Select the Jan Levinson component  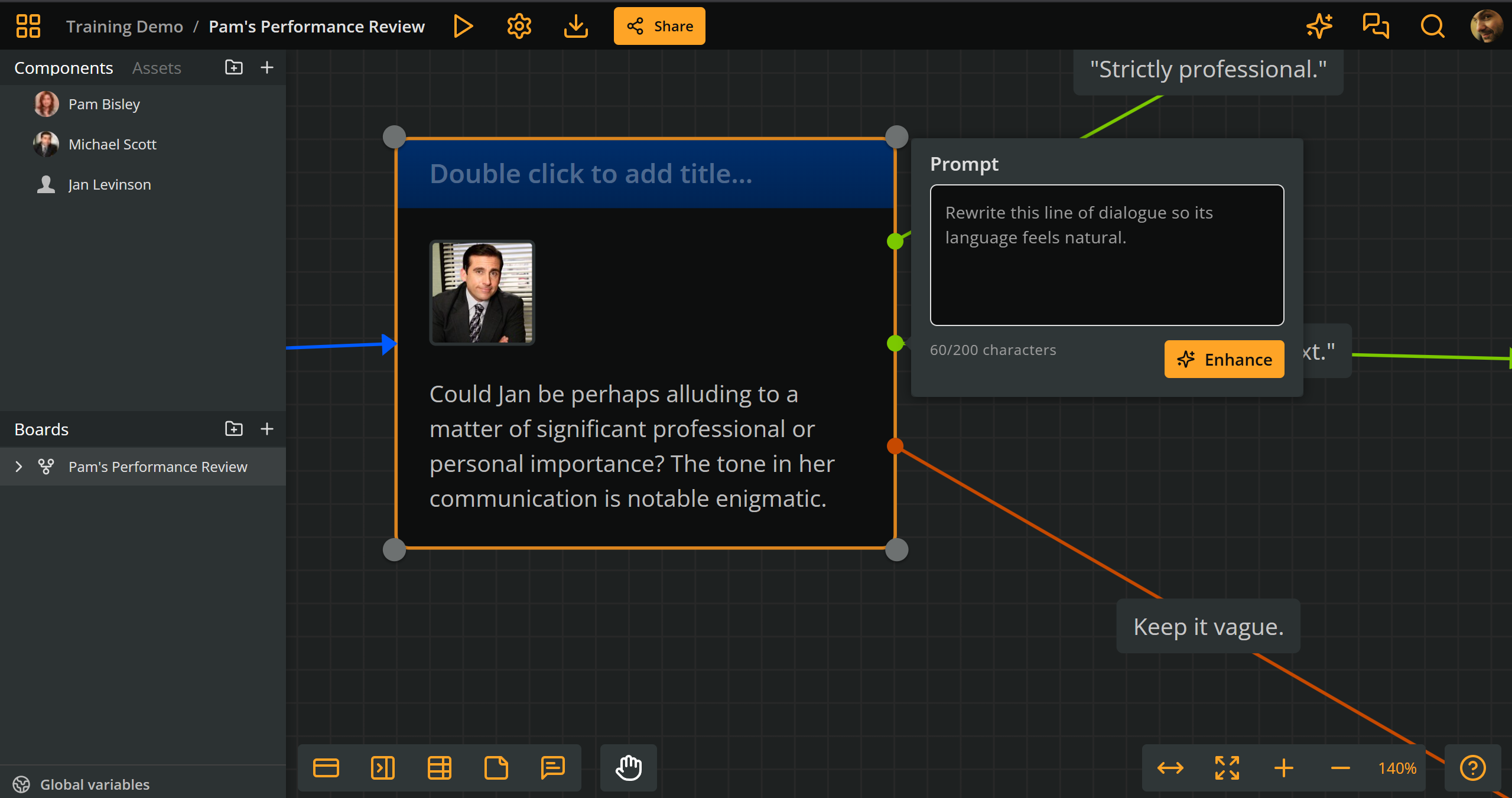click(x=143, y=184)
